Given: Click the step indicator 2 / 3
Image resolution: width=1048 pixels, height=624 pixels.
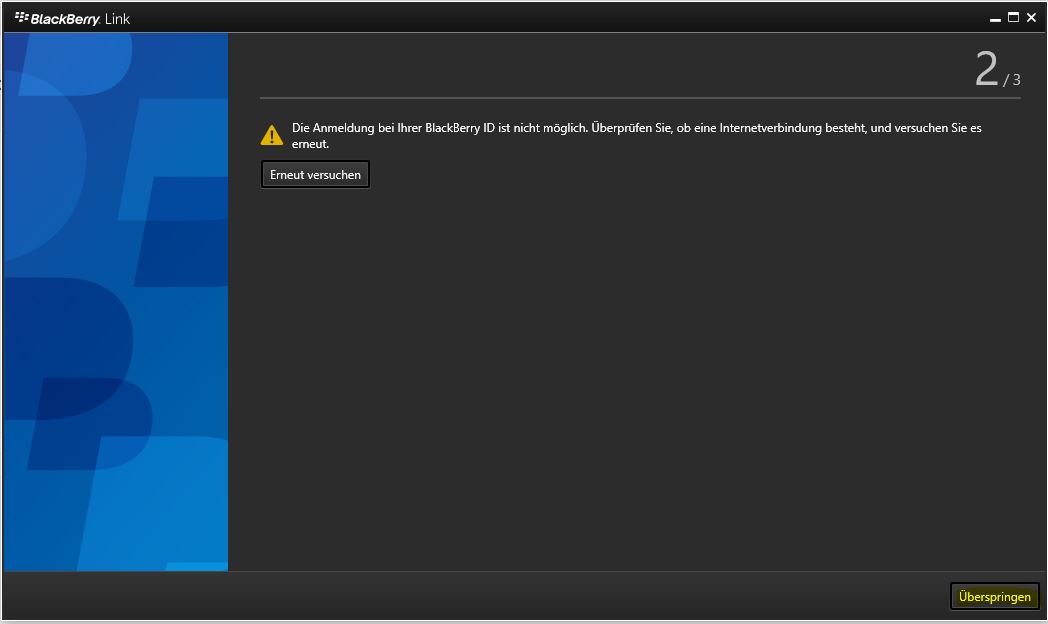Looking at the screenshot, I should click(997, 69).
